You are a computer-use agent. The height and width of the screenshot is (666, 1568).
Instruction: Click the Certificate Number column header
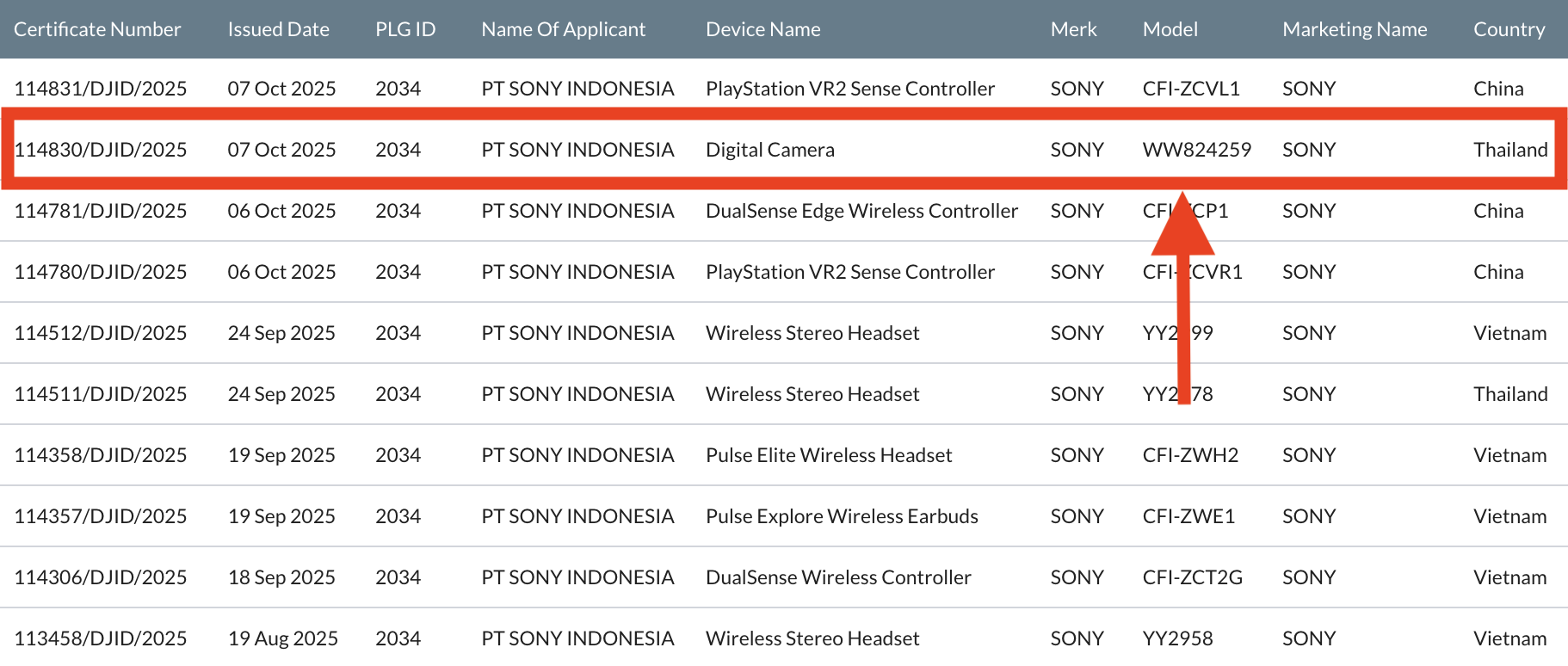pyautogui.click(x=97, y=29)
